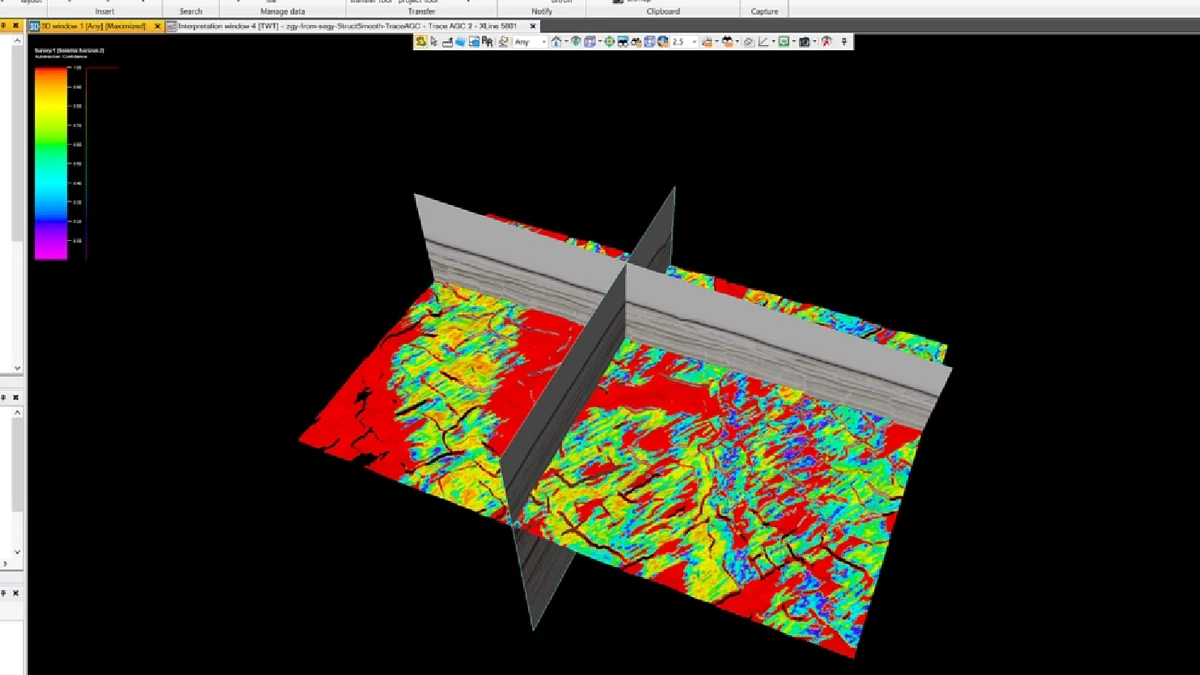Screen dimensions: 1200x675
Task: Click the orange light source icon
Action: pyautogui.click(x=706, y=42)
